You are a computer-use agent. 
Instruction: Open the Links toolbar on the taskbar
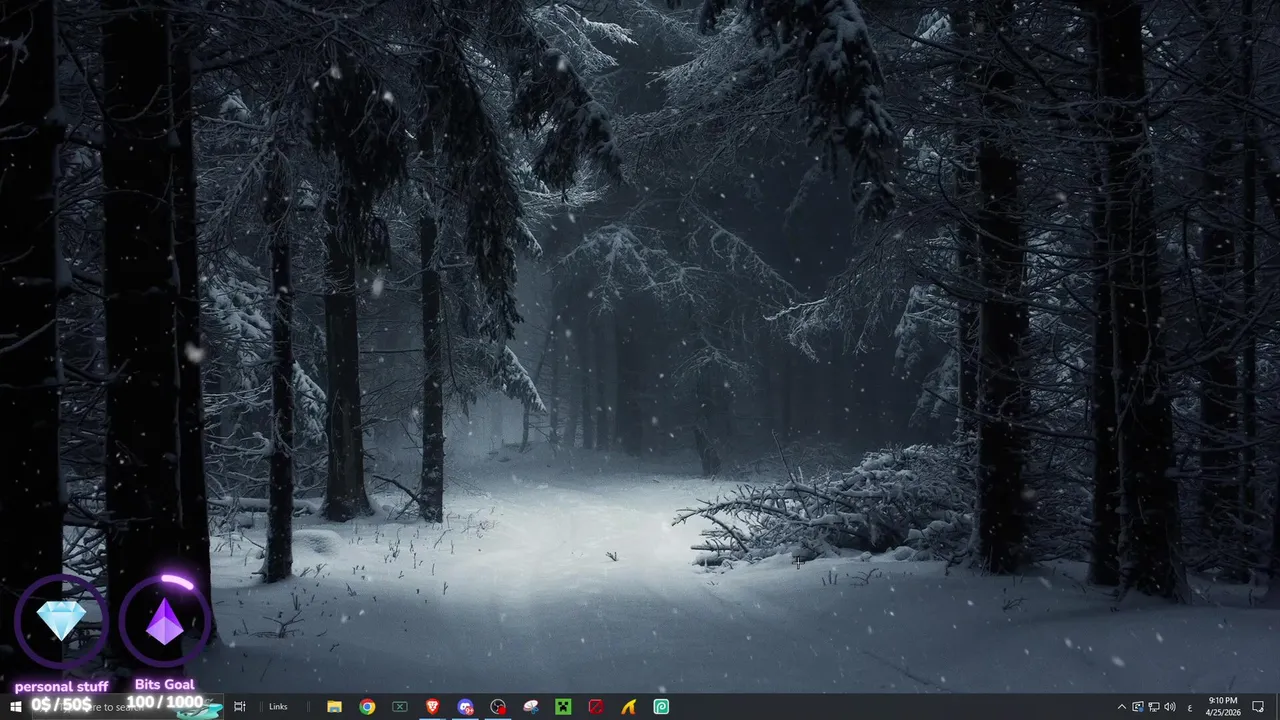click(x=278, y=707)
